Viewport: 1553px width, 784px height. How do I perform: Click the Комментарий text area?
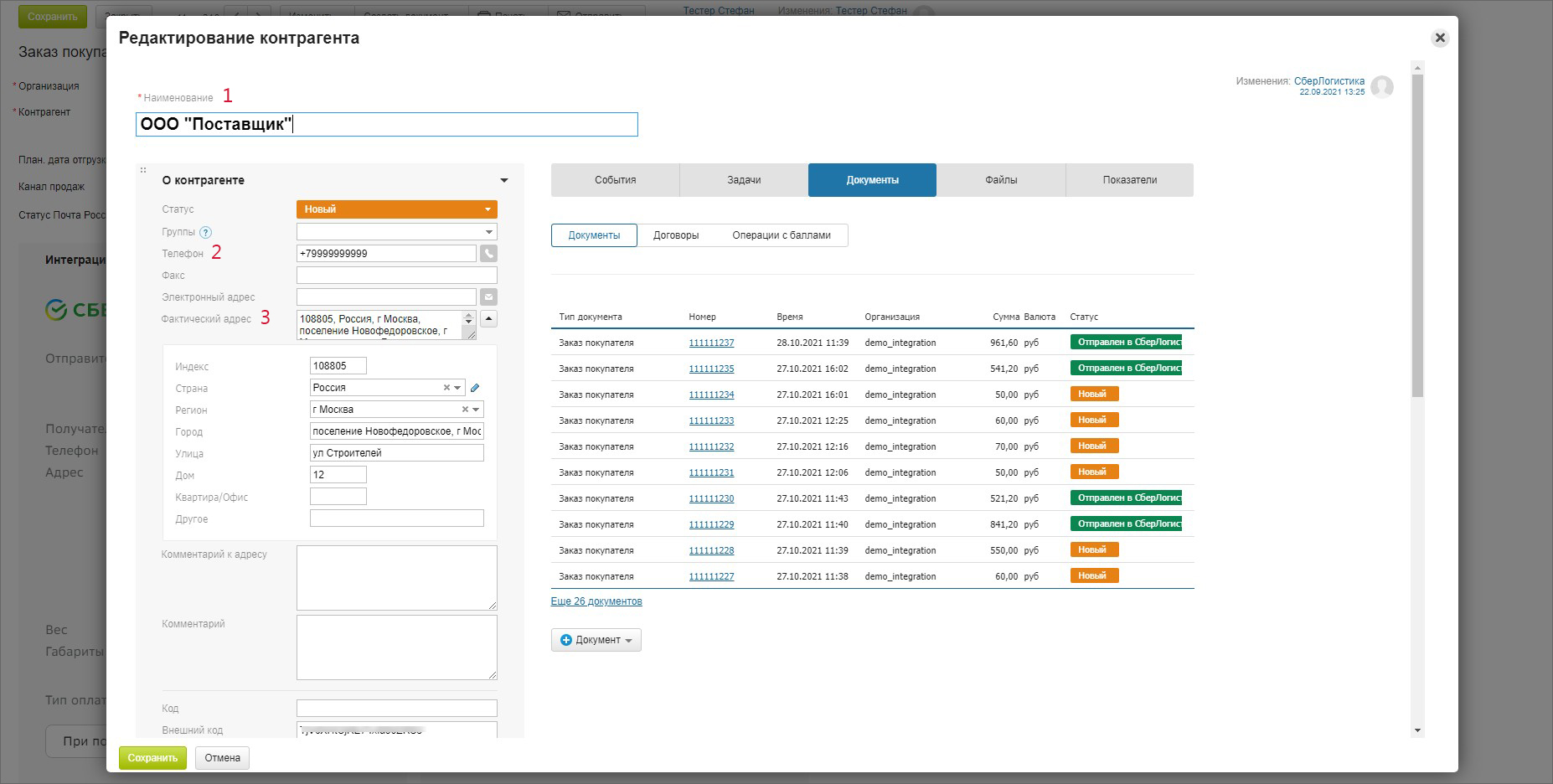[x=397, y=647]
